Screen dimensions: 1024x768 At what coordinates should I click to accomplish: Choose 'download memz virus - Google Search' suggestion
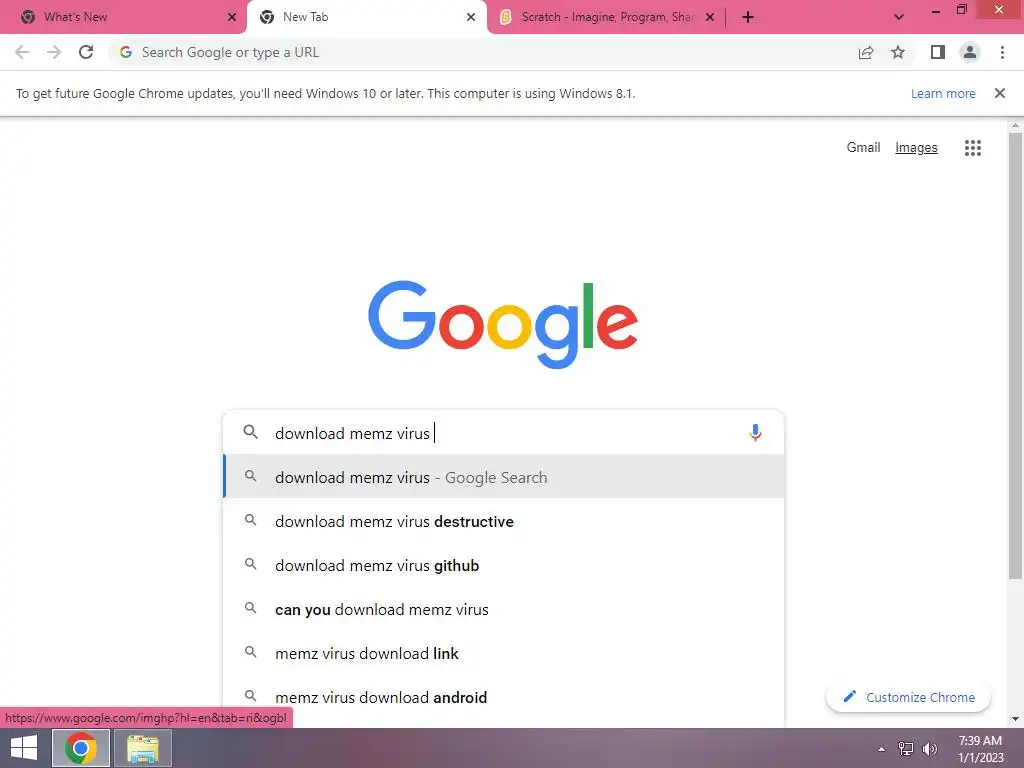tap(504, 477)
